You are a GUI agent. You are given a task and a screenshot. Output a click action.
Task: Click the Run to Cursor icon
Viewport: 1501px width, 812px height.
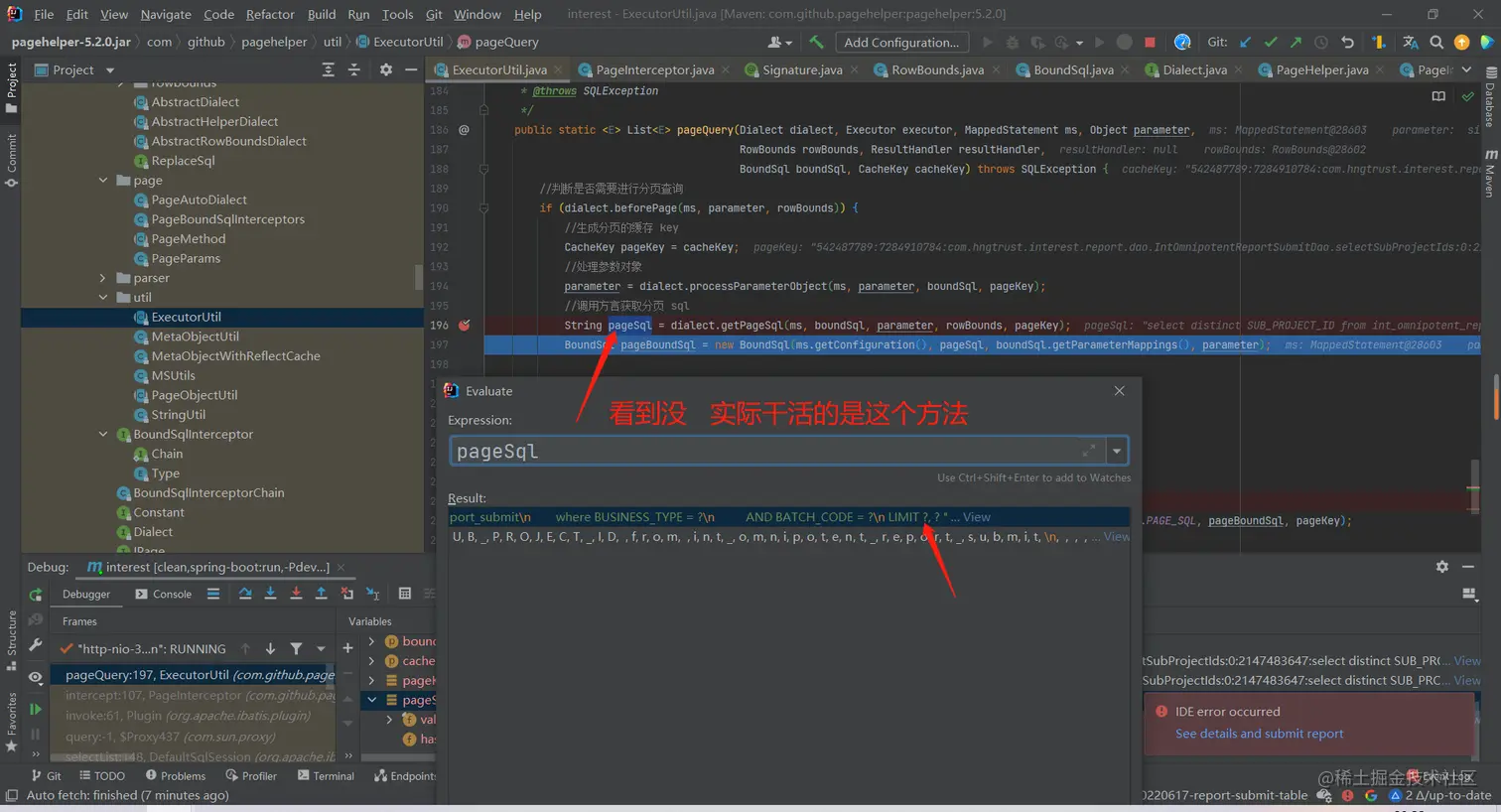point(373,594)
